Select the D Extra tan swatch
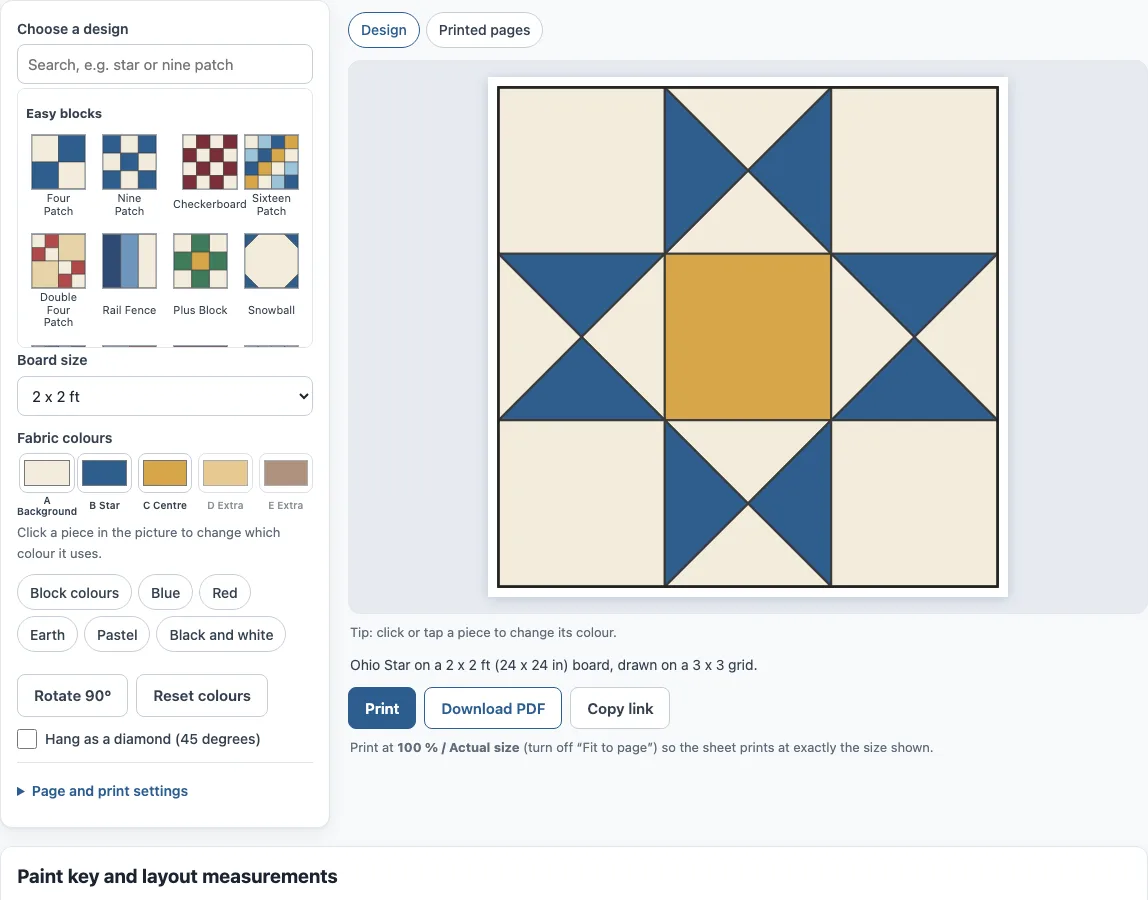The width and height of the screenshot is (1148, 900). (225, 473)
